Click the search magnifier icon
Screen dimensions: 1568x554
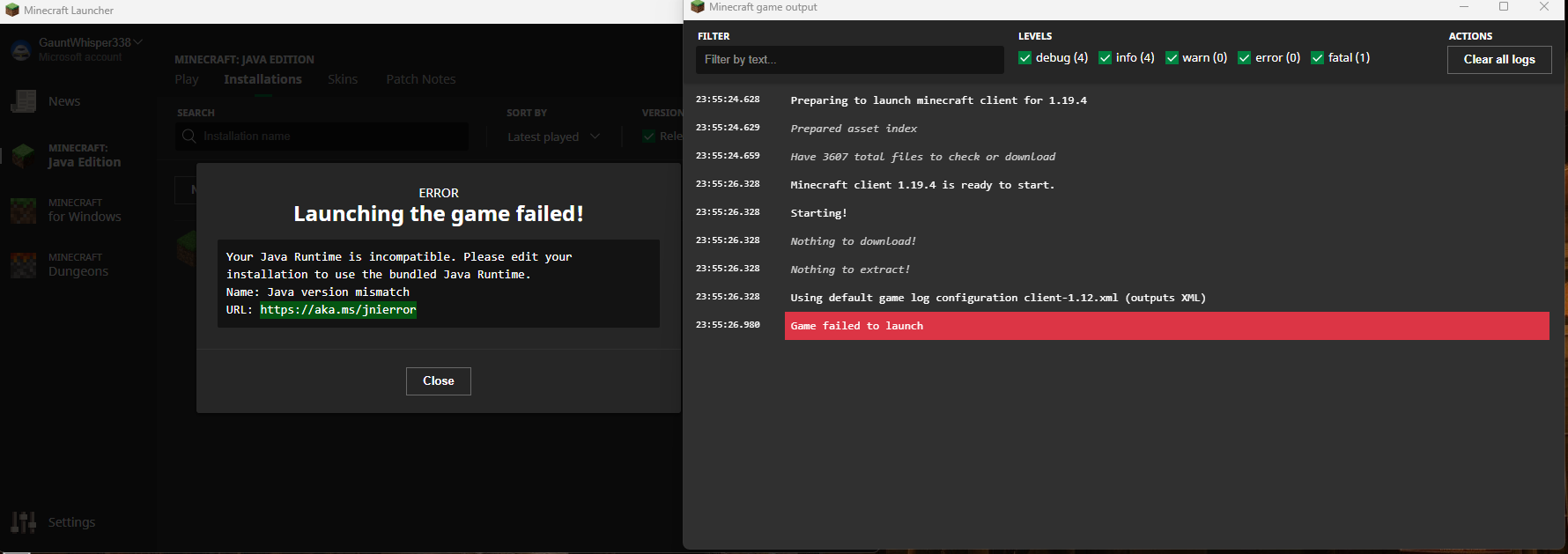click(189, 137)
